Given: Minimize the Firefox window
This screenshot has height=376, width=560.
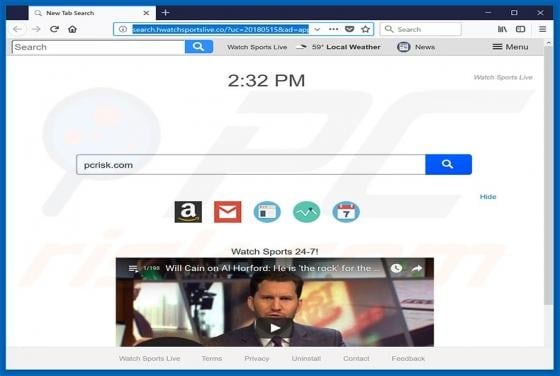Looking at the screenshot, I should pyautogui.click(x=488, y=13).
